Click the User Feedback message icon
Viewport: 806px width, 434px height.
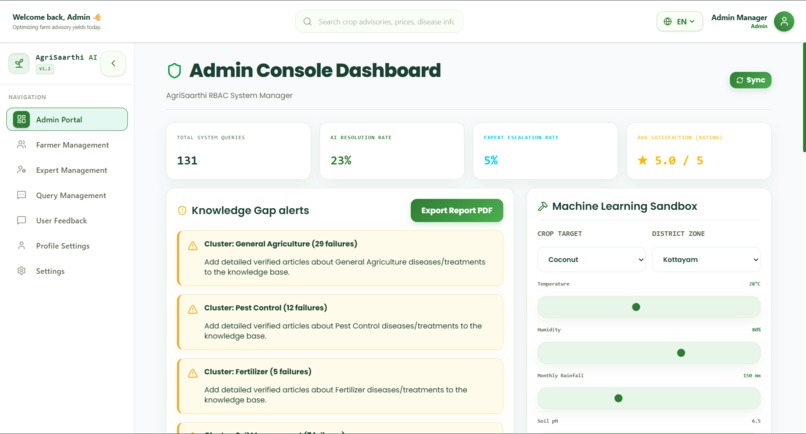coord(21,220)
